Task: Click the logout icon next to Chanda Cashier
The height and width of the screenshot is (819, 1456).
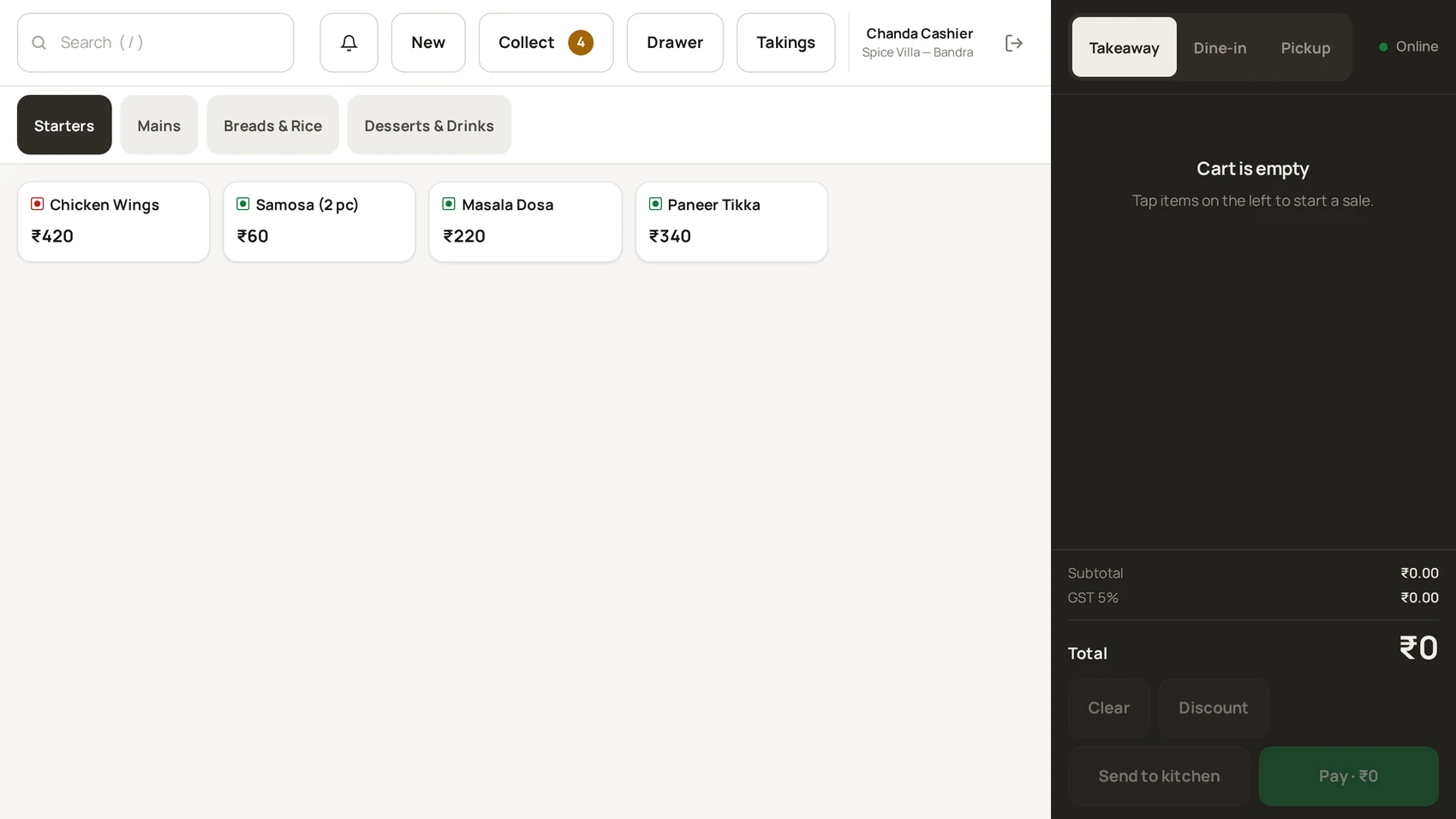Action: click(1013, 43)
